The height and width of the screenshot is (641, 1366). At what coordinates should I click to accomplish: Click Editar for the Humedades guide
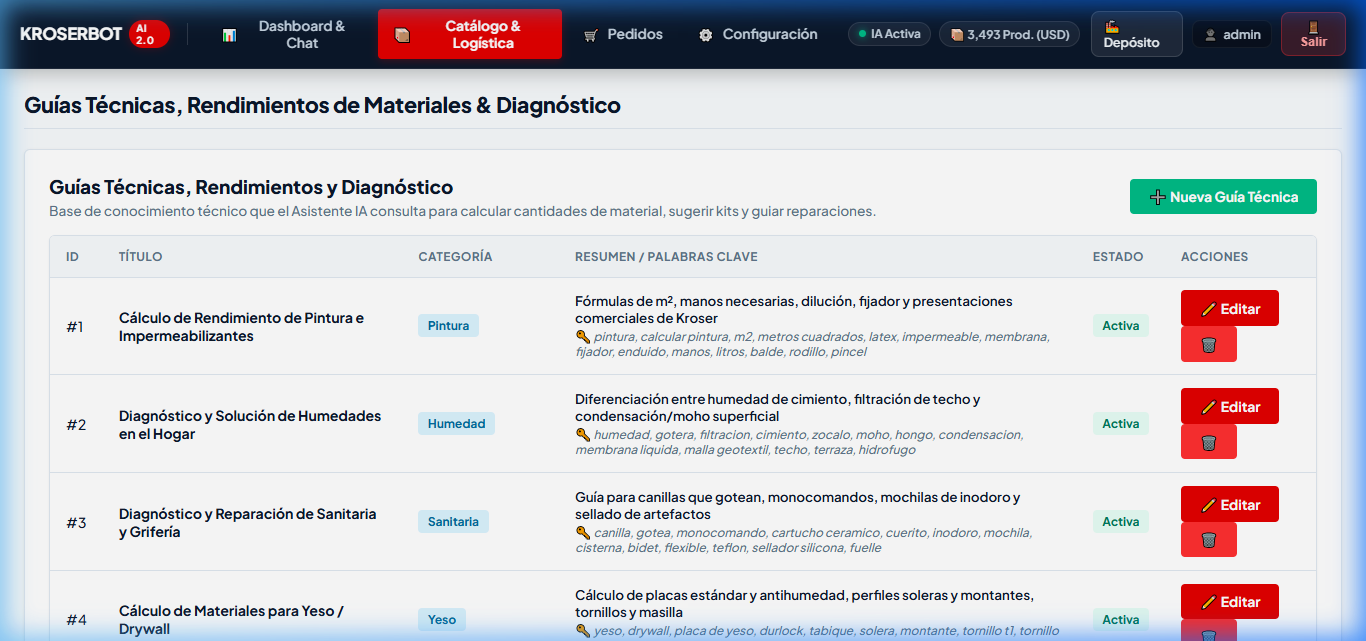tap(1230, 406)
